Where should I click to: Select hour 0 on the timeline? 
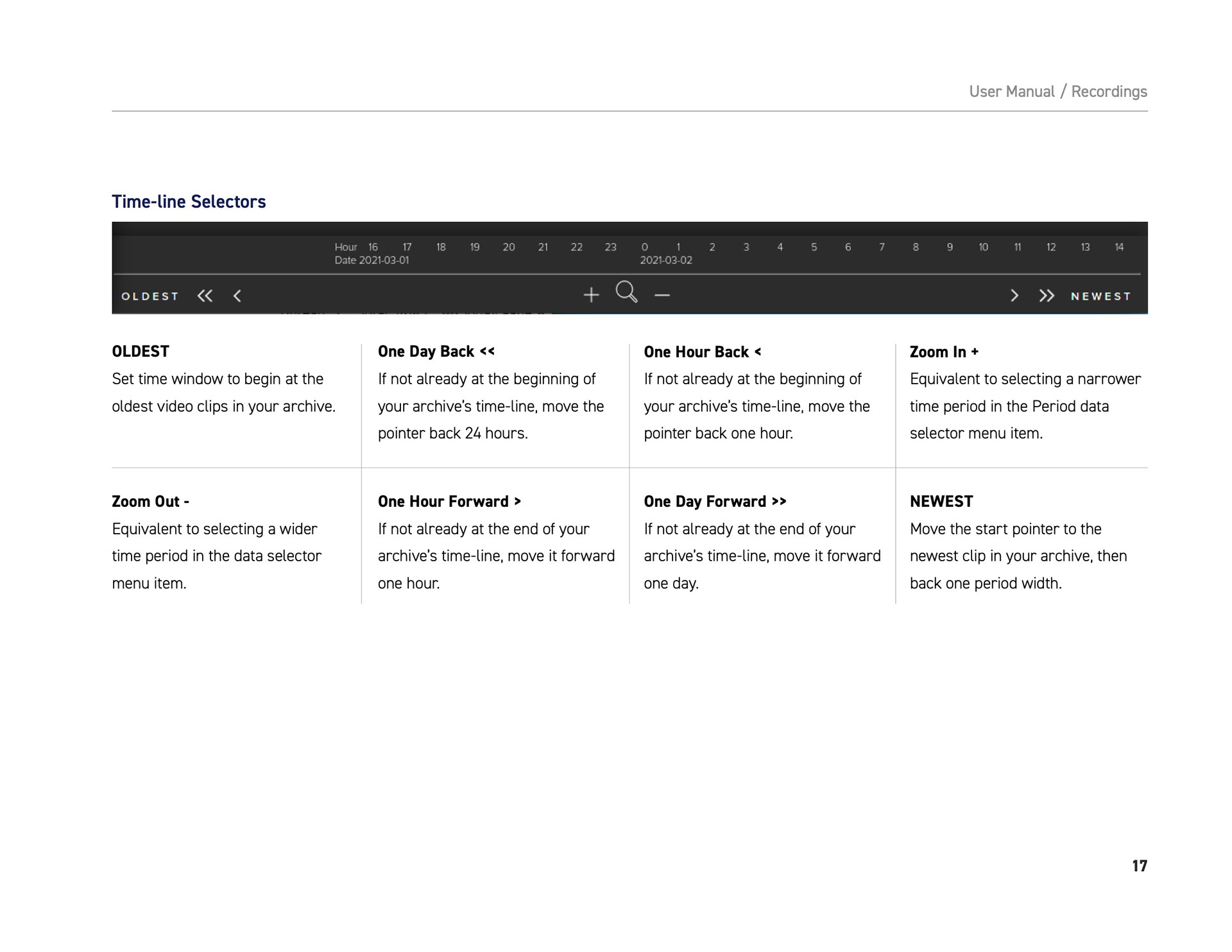645,247
